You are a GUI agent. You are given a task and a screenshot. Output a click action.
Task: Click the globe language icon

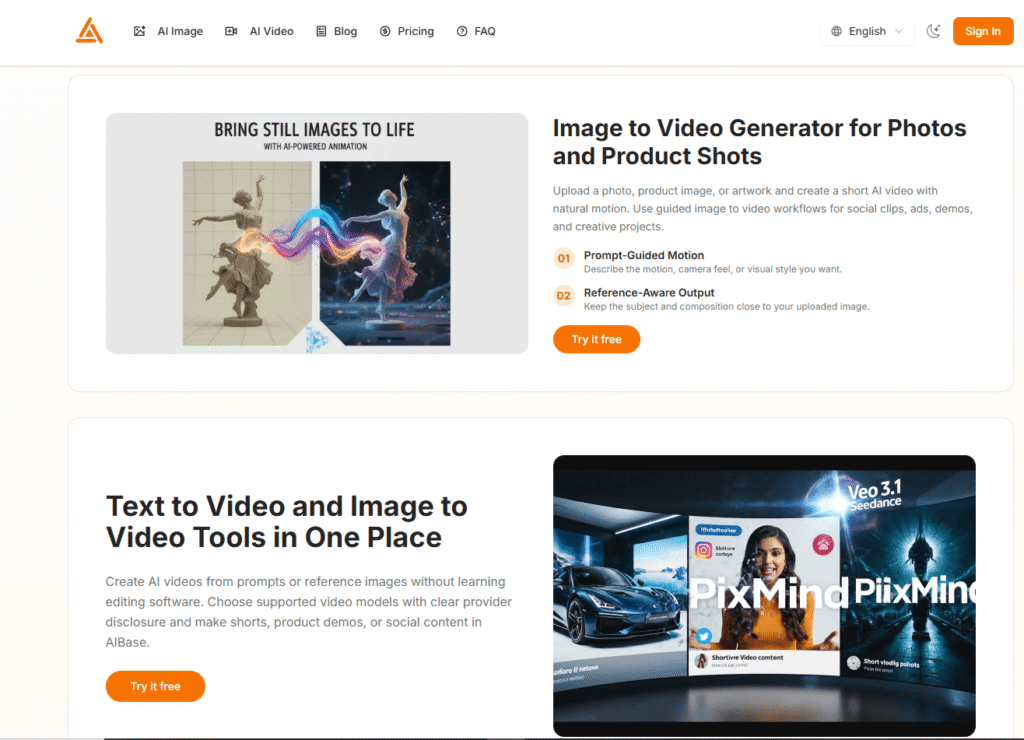click(x=837, y=31)
